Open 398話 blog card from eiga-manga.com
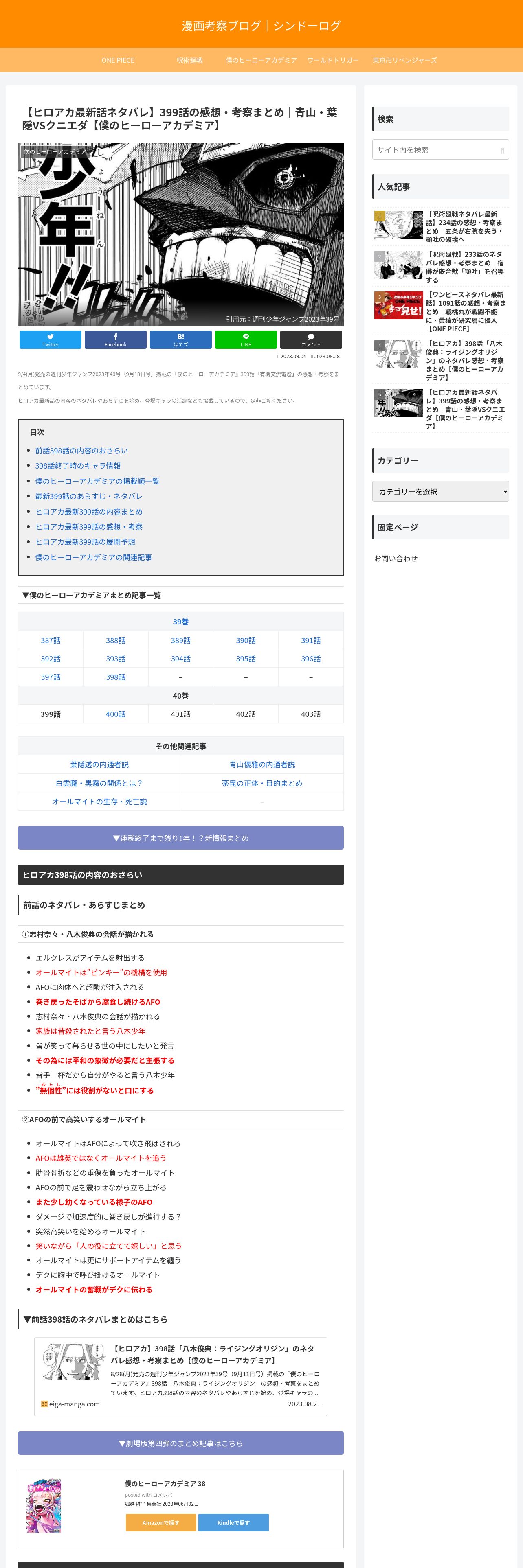This screenshot has height=1568, width=523. click(181, 1376)
